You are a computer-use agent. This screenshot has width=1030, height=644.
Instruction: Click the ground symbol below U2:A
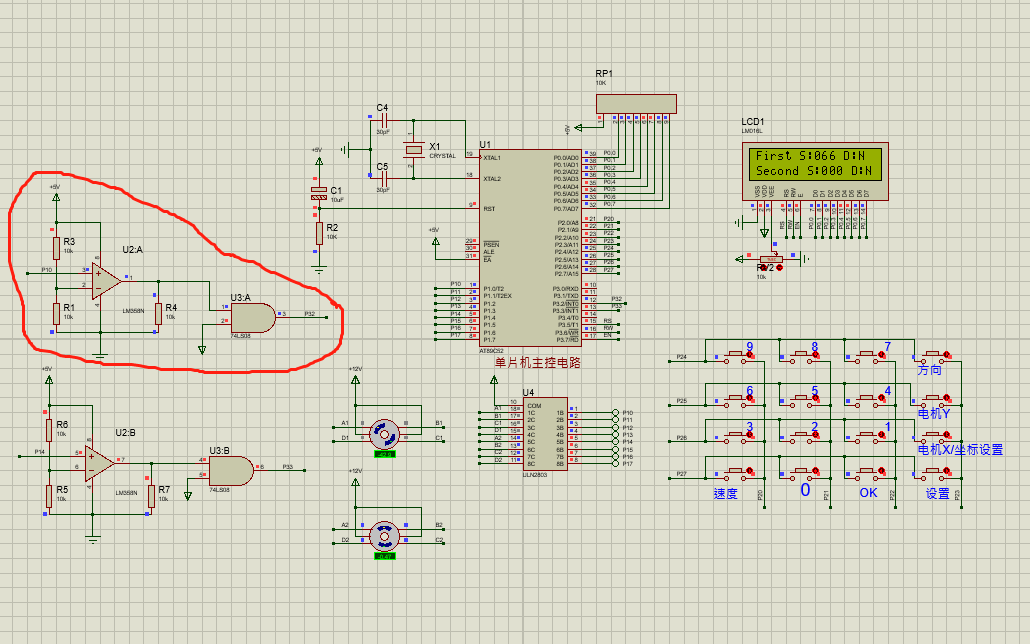point(100,356)
